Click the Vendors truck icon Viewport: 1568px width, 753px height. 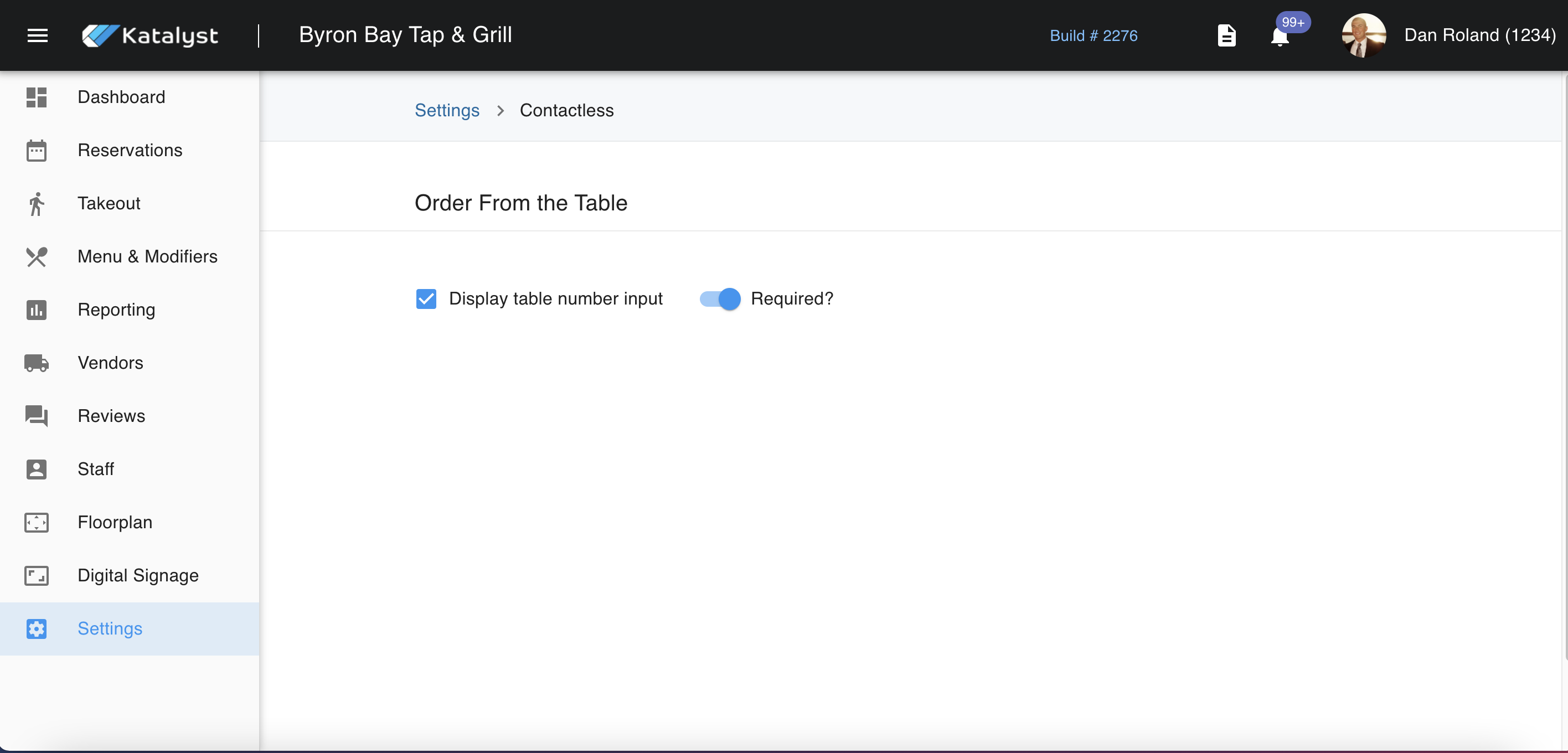tap(37, 363)
